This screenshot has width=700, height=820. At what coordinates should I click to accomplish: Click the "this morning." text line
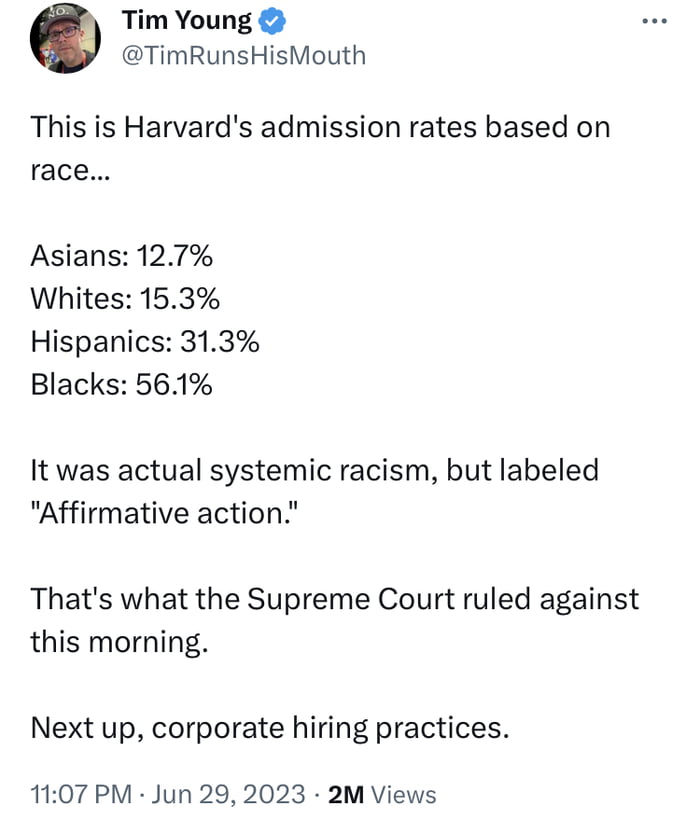click(x=120, y=641)
